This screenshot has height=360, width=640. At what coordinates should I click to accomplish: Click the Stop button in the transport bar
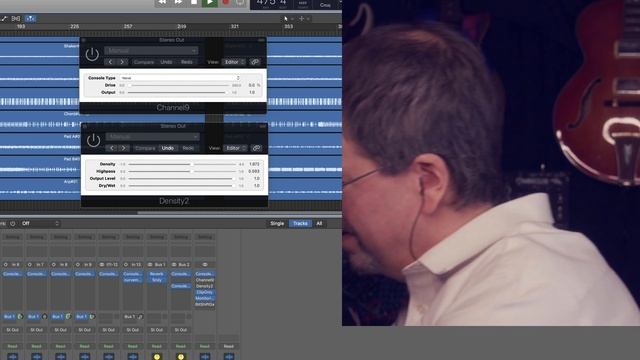pyautogui.click(x=194, y=2)
